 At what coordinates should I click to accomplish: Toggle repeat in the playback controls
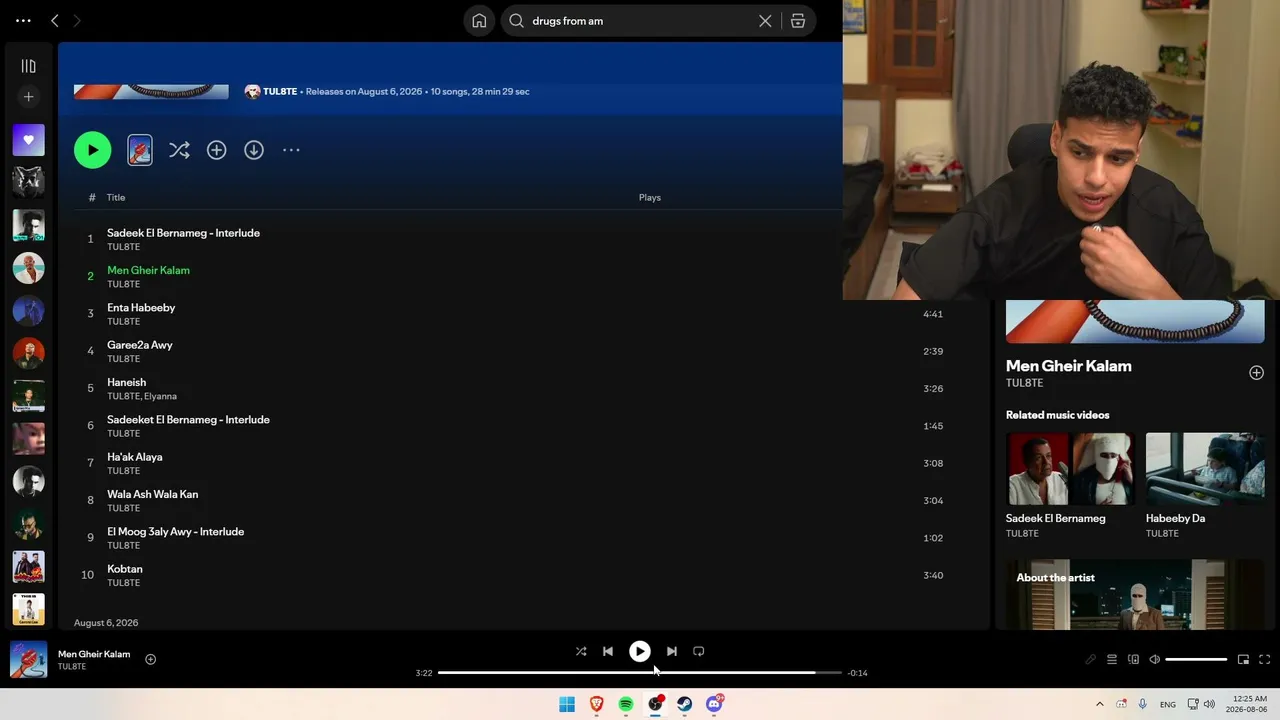pyautogui.click(x=699, y=651)
